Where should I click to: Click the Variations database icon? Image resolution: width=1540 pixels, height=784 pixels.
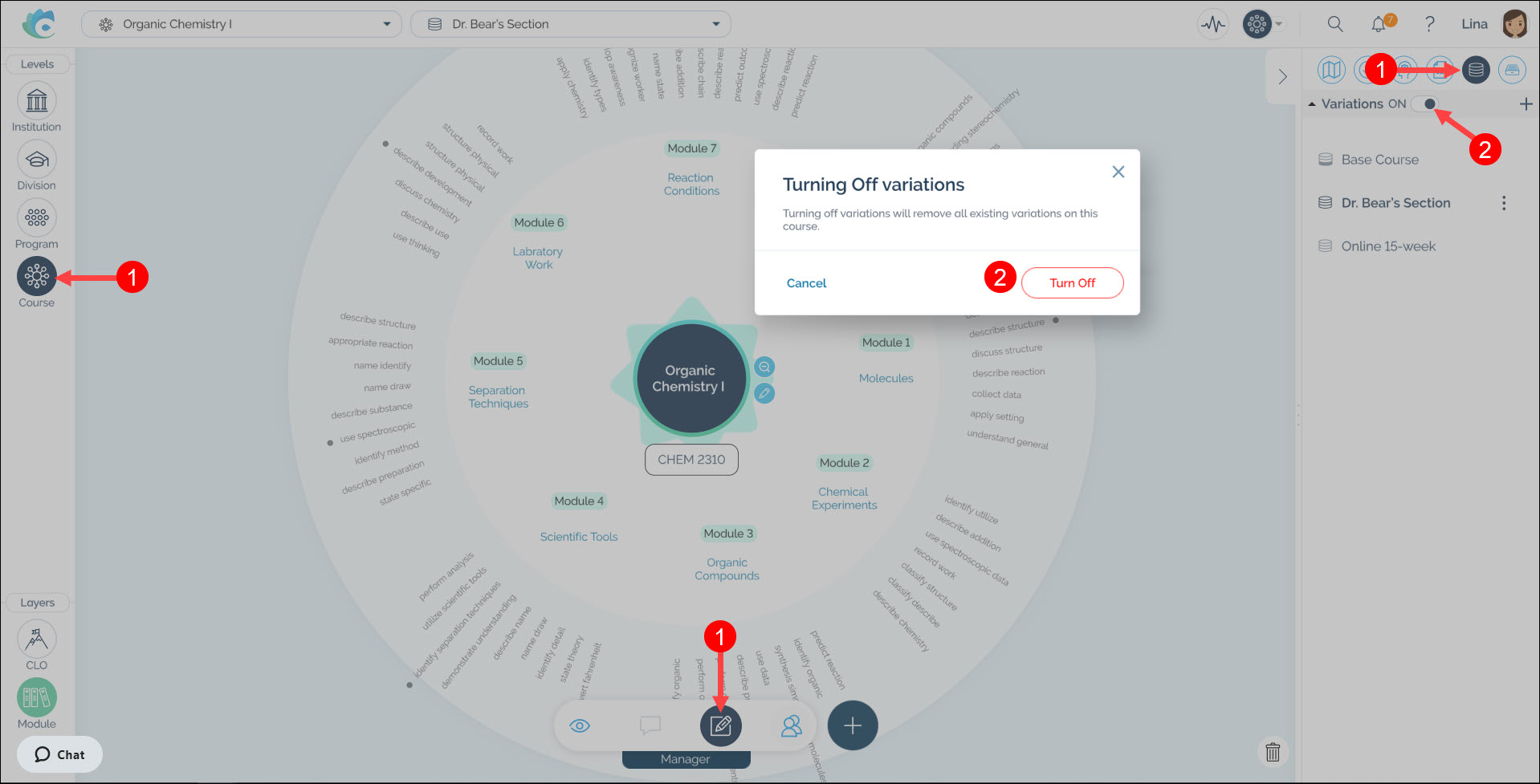(x=1476, y=70)
